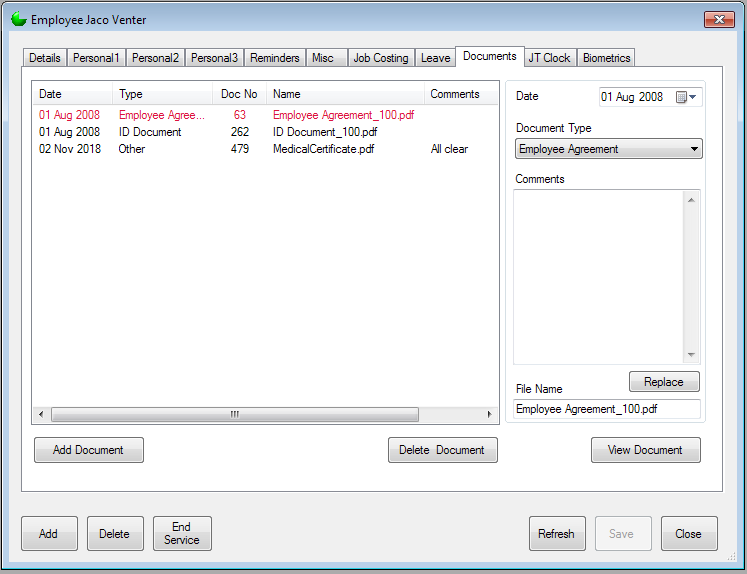Click the Add Document button

(x=89, y=450)
